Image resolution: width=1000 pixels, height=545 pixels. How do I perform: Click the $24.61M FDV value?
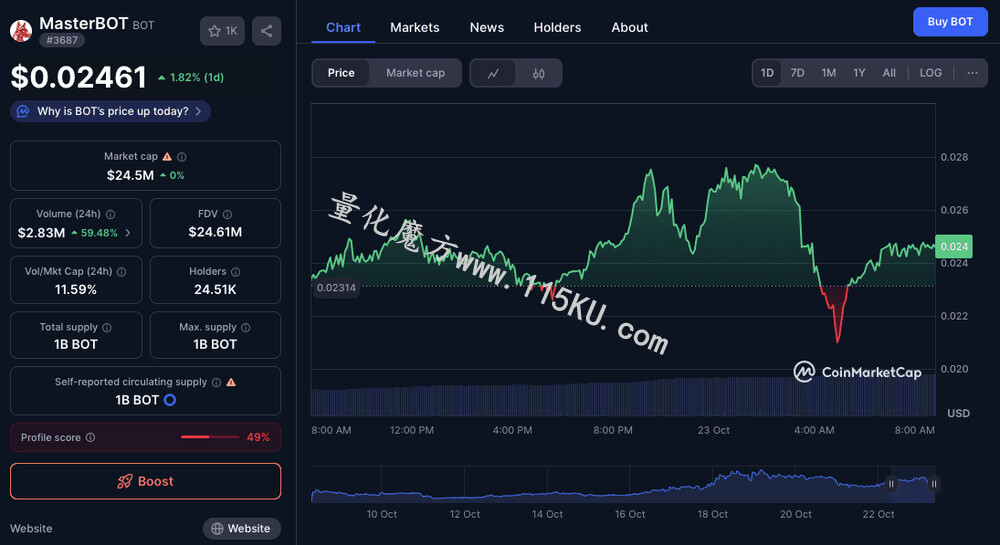pyautogui.click(x=215, y=232)
